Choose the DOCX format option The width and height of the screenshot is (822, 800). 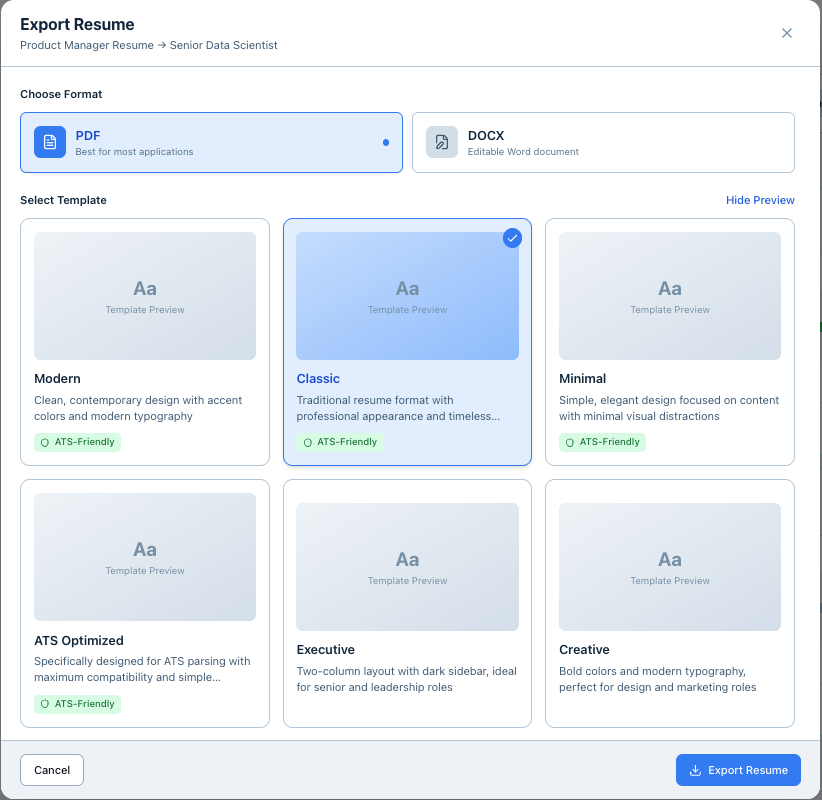tap(603, 142)
